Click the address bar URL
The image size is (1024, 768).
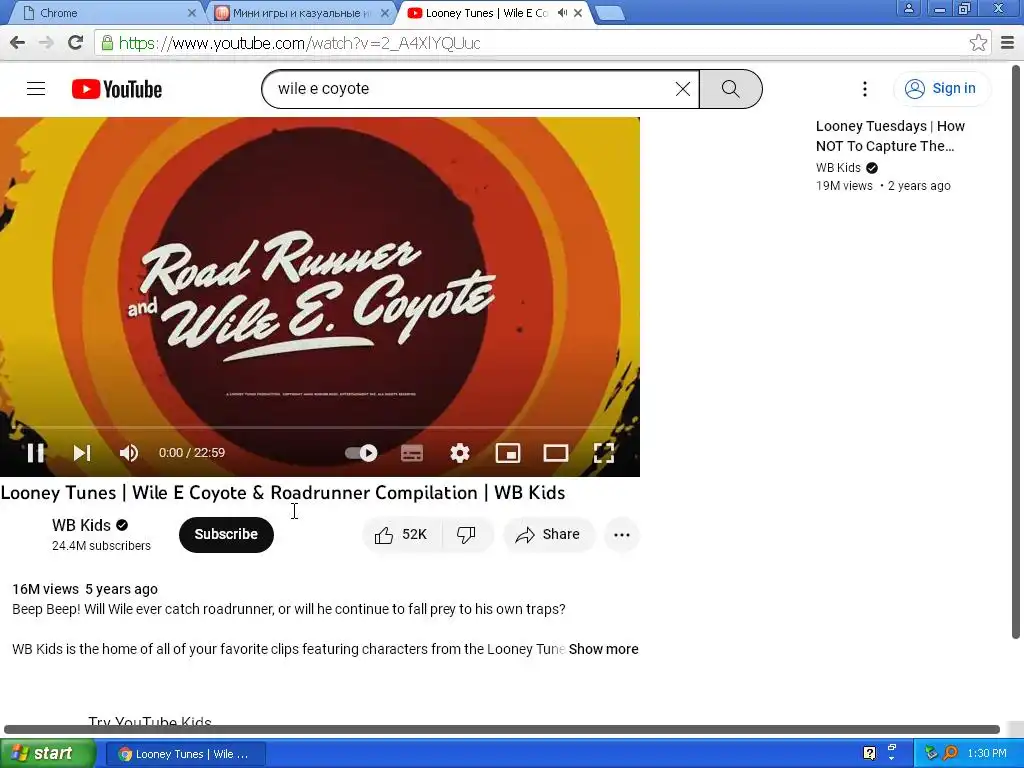coord(300,43)
